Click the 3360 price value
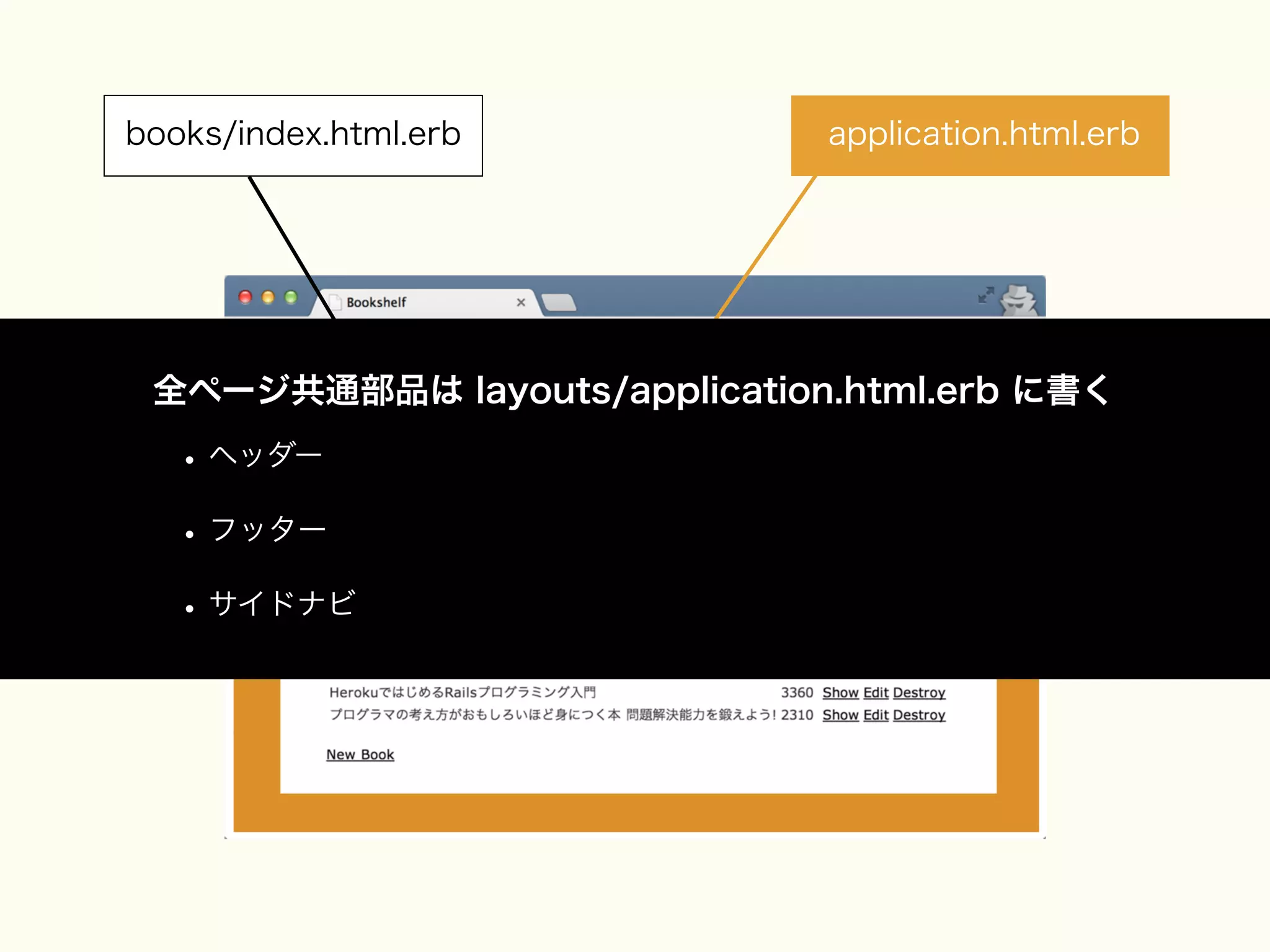Viewport: 1270px width, 952px height. [x=797, y=692]
